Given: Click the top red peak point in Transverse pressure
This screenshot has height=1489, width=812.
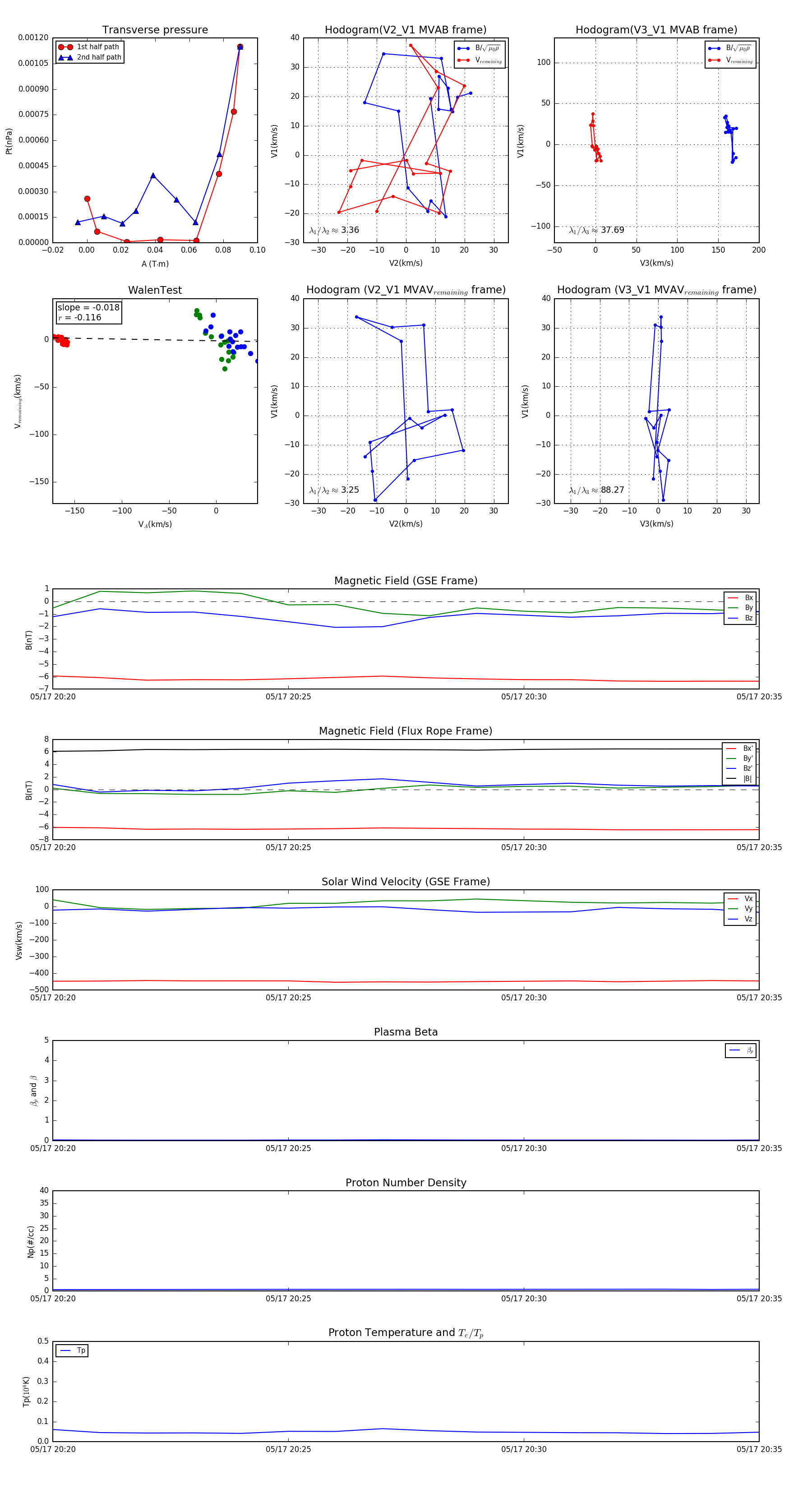Looking at the screenshot, I should click(x=240, y=47).
